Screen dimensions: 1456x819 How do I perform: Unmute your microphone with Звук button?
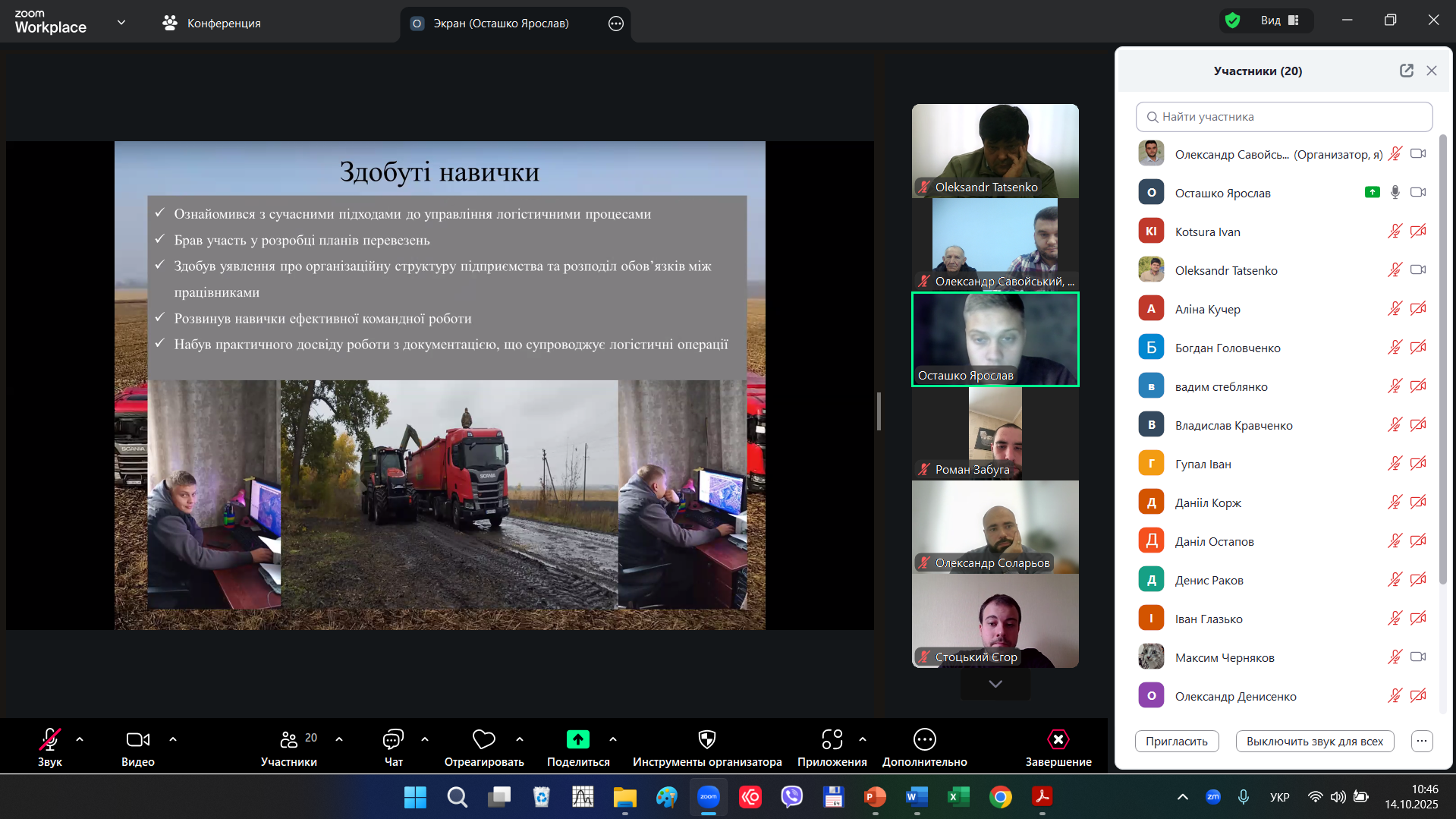pyautogui.click(x=50, y=739)
